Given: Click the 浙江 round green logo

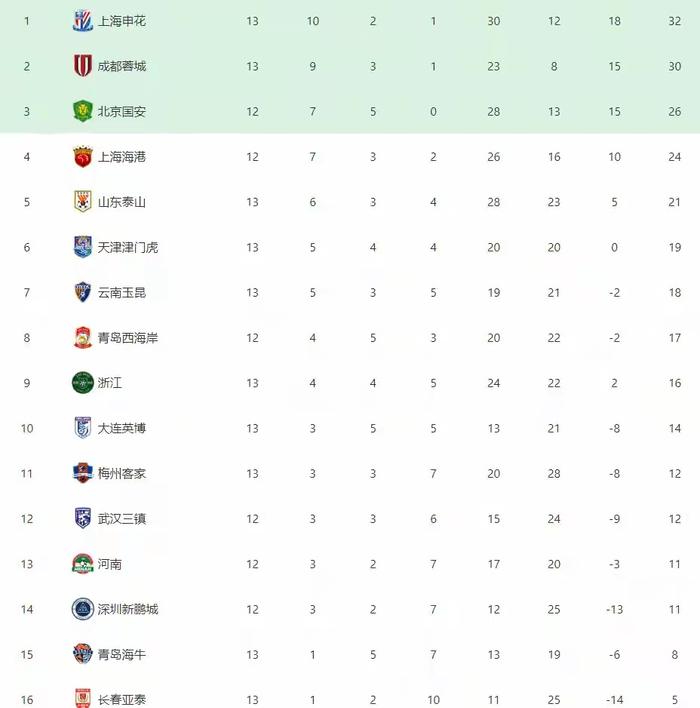Looking at the screenshot, I should point(83,383).
